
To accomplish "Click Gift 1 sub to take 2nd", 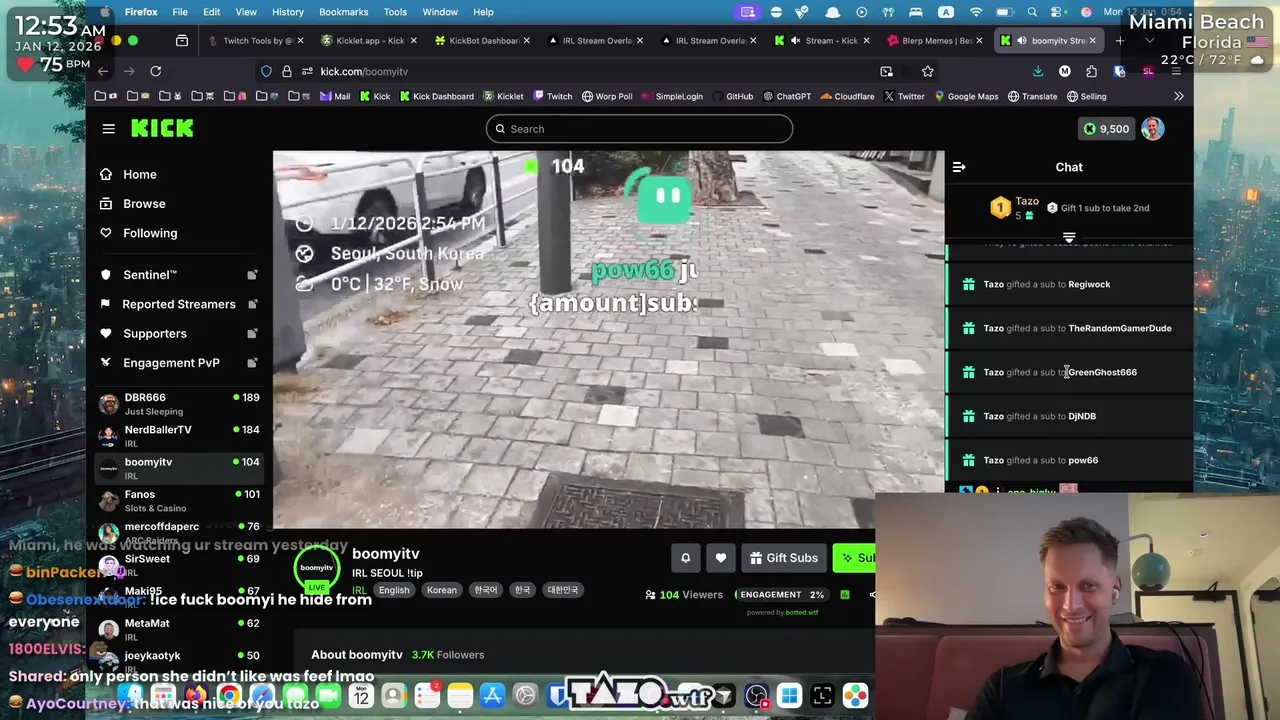I will [1098, 208].
